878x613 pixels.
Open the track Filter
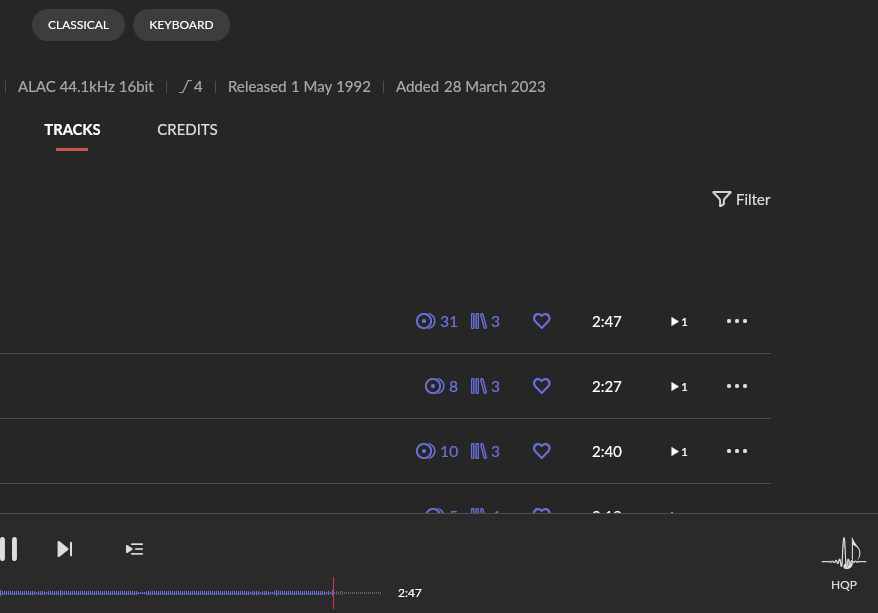pos(741,199)
